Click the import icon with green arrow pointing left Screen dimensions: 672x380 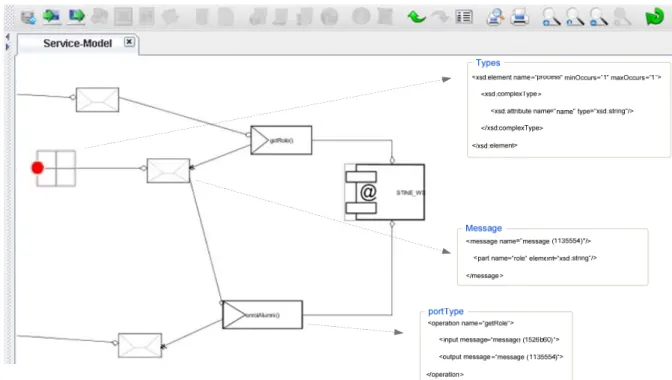pos(51,16)
